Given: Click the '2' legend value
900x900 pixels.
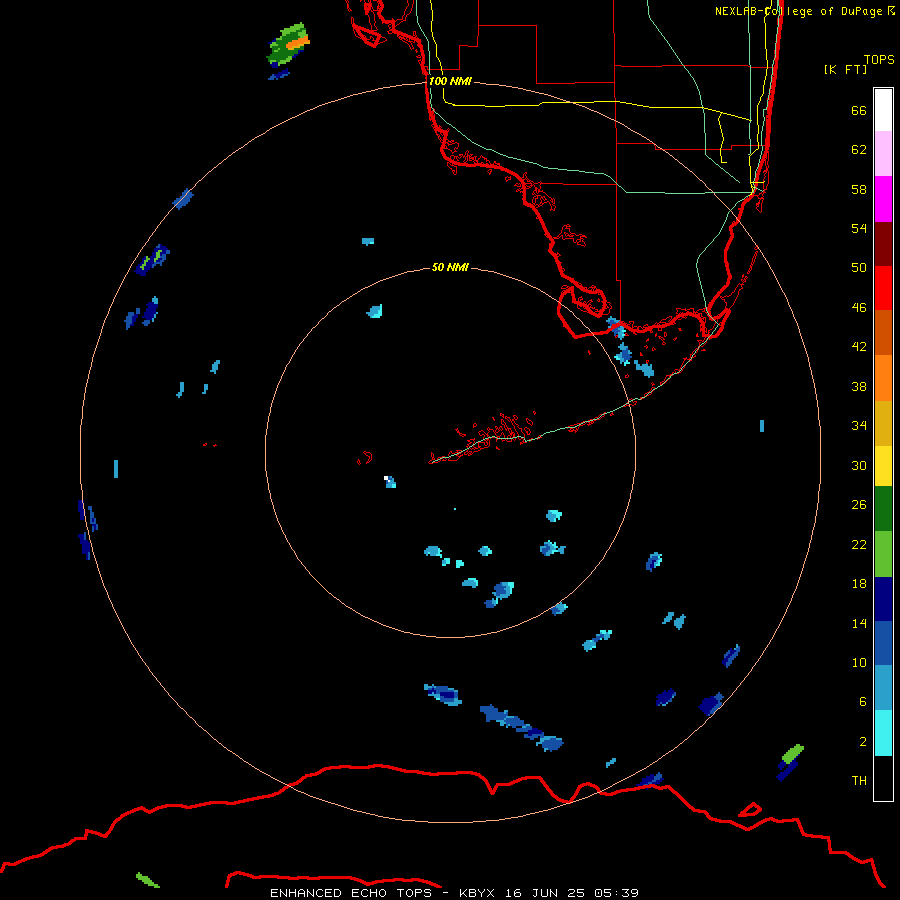Looking at the screenshot, I should pos(863,741).
